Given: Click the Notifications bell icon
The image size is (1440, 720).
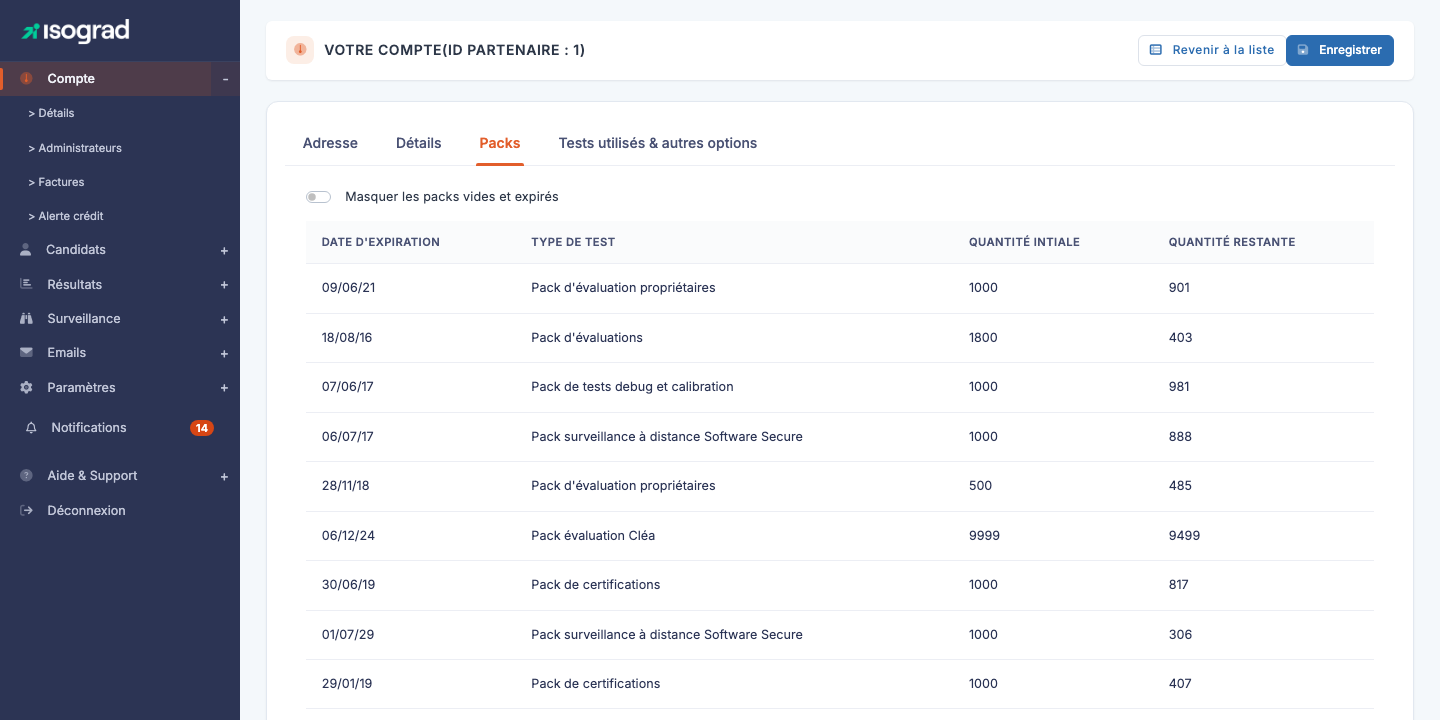Looking at the screenshot, I should [31, 428].
